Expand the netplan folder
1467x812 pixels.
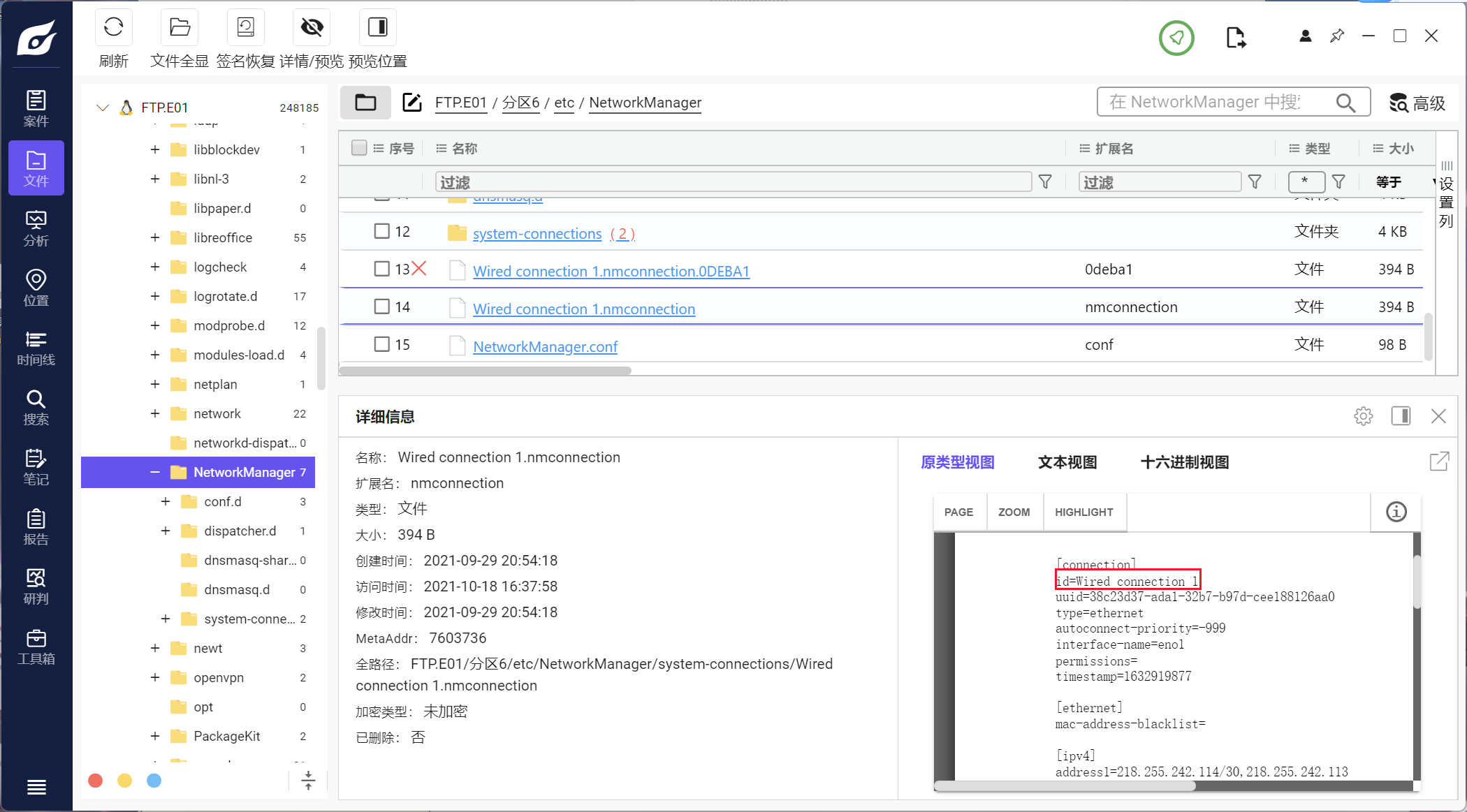point(155,384)
